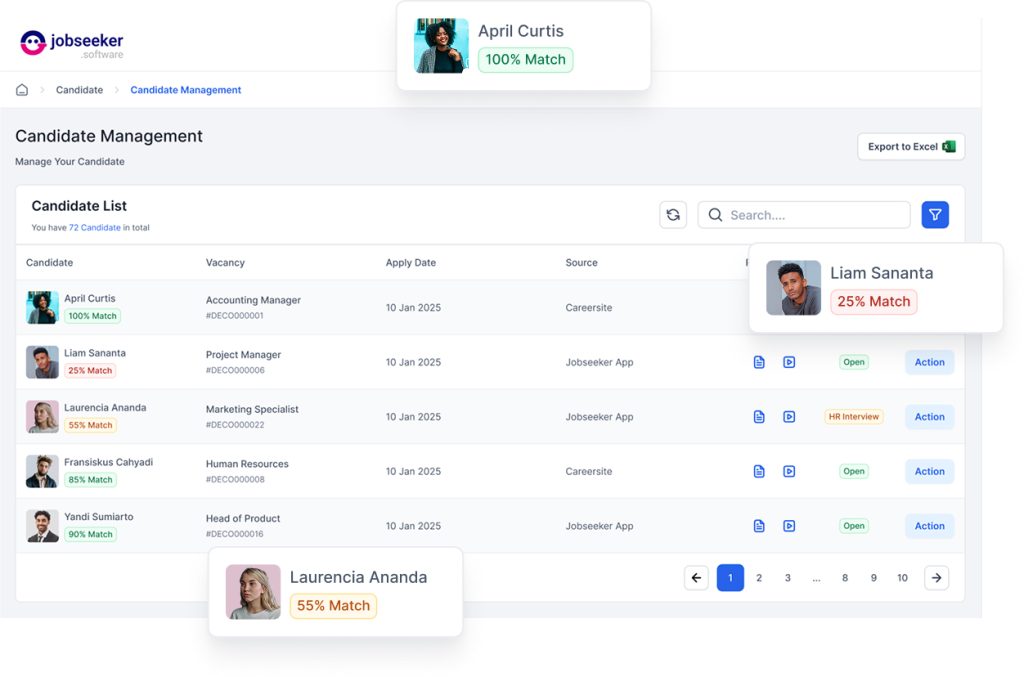Viewport: 1024px width, 677px height.
Task: Click the Head of Product vacancy
Action: pyautogui.click(x=243, y=518)
